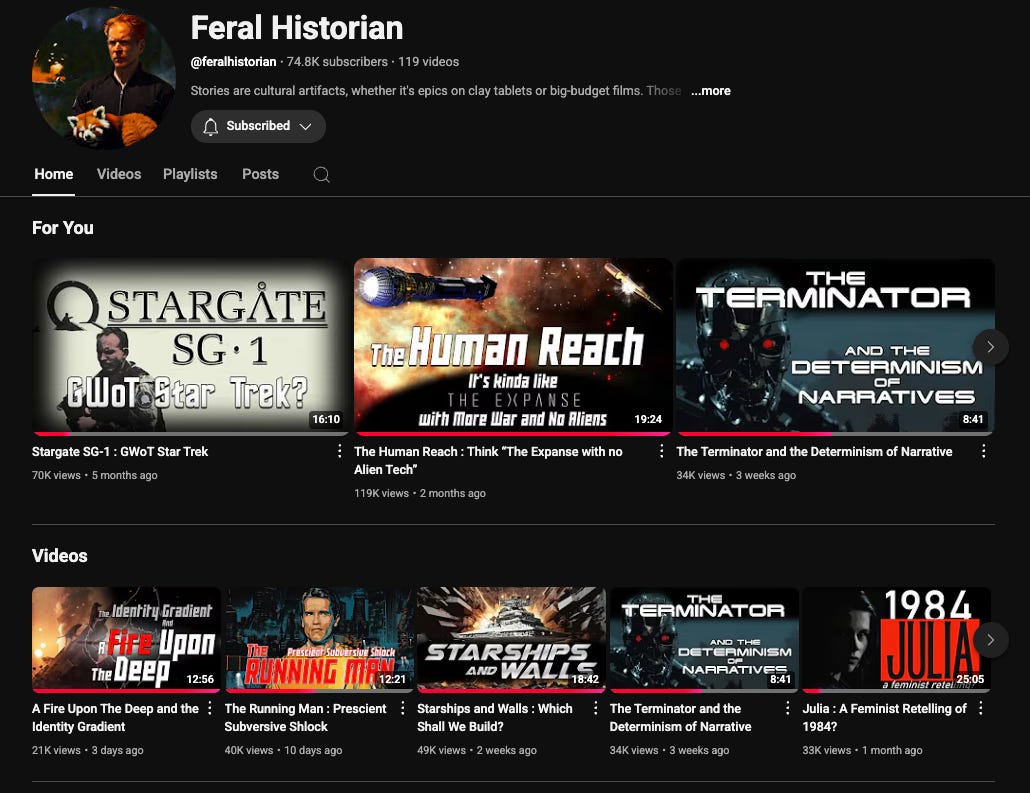
Task: Play the Starships and Walls thumbnail
Action: (511, 639)
